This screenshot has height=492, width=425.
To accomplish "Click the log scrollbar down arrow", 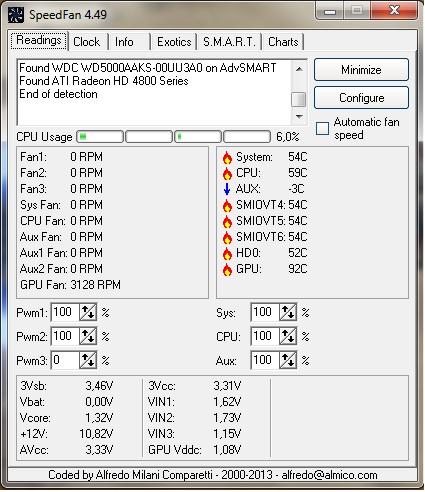I will pyautogui.click(x=299, y=117).
